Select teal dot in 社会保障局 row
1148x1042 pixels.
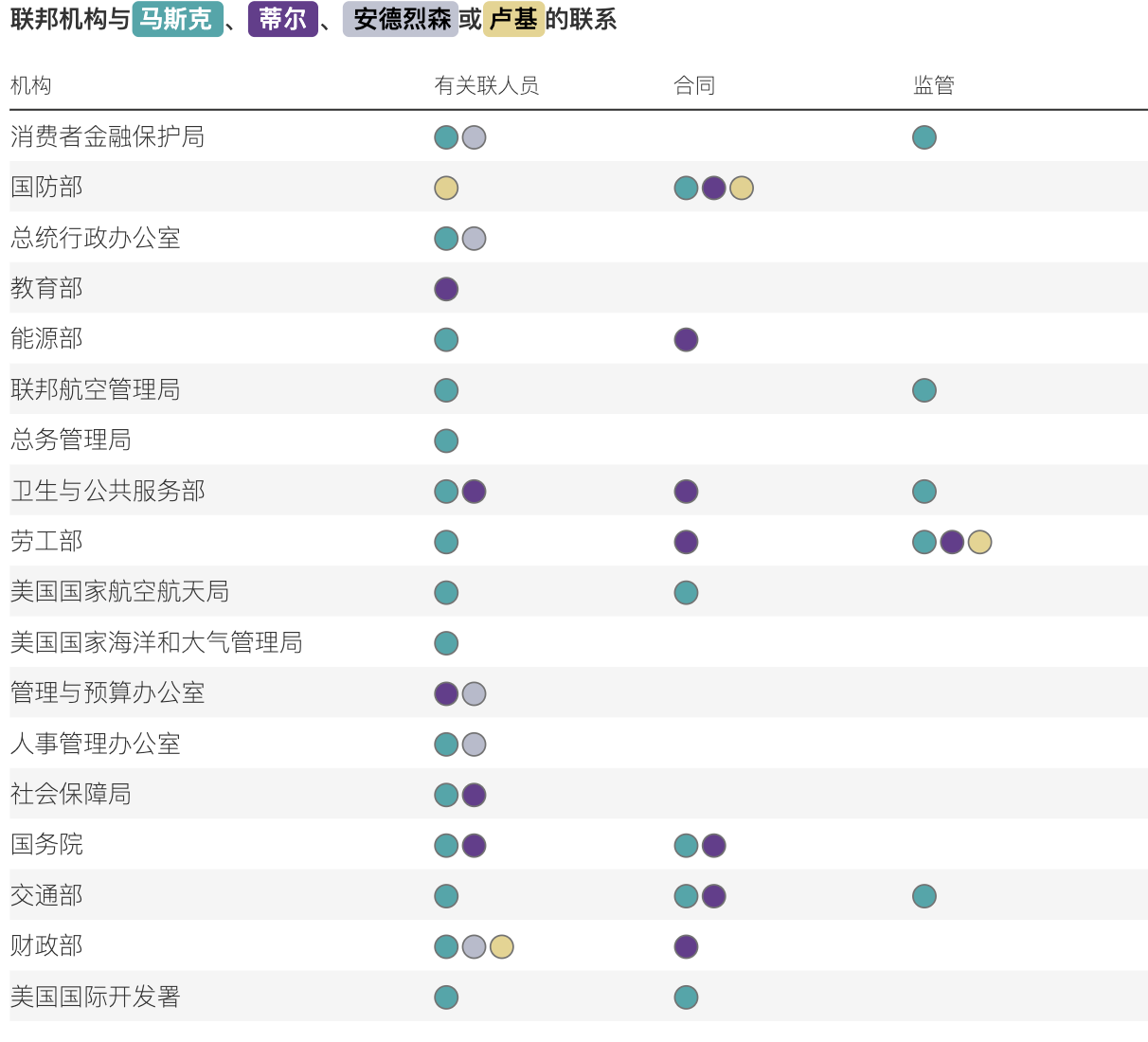(446, 795)
